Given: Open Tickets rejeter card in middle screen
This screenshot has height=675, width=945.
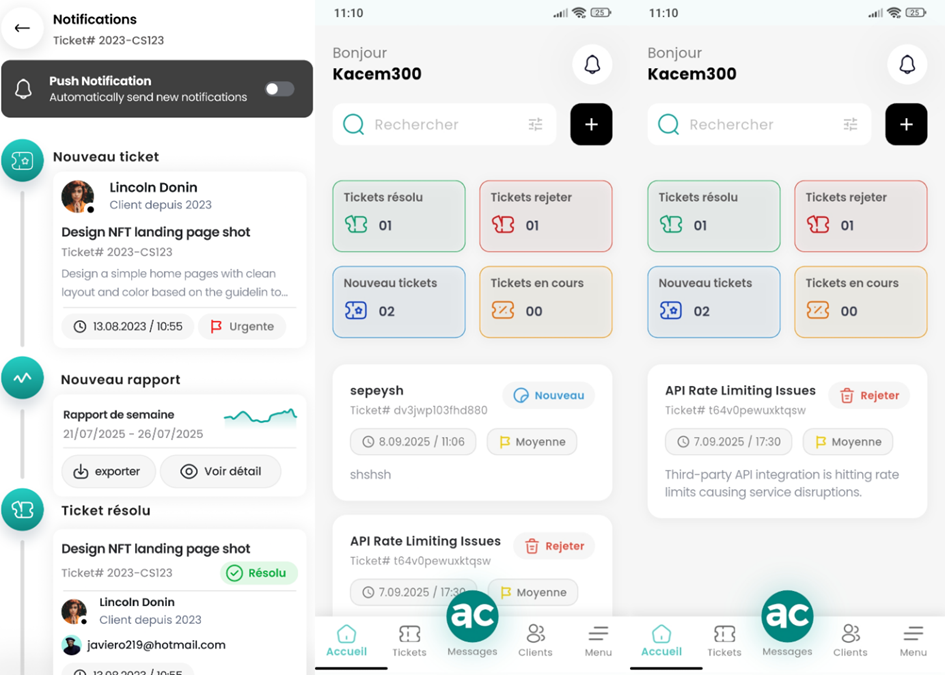Looking at the screenshot, I should pyautogui.click(x=546, y=216).
